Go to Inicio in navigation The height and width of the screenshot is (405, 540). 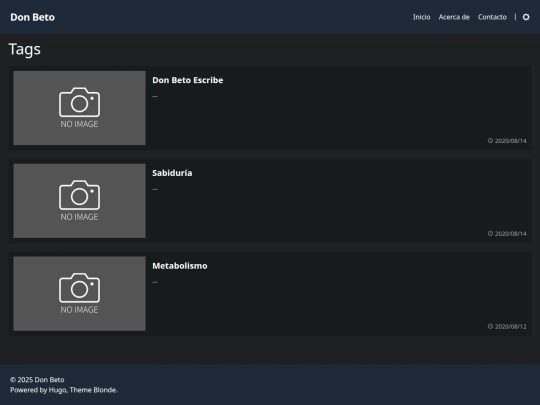[422, 17]
